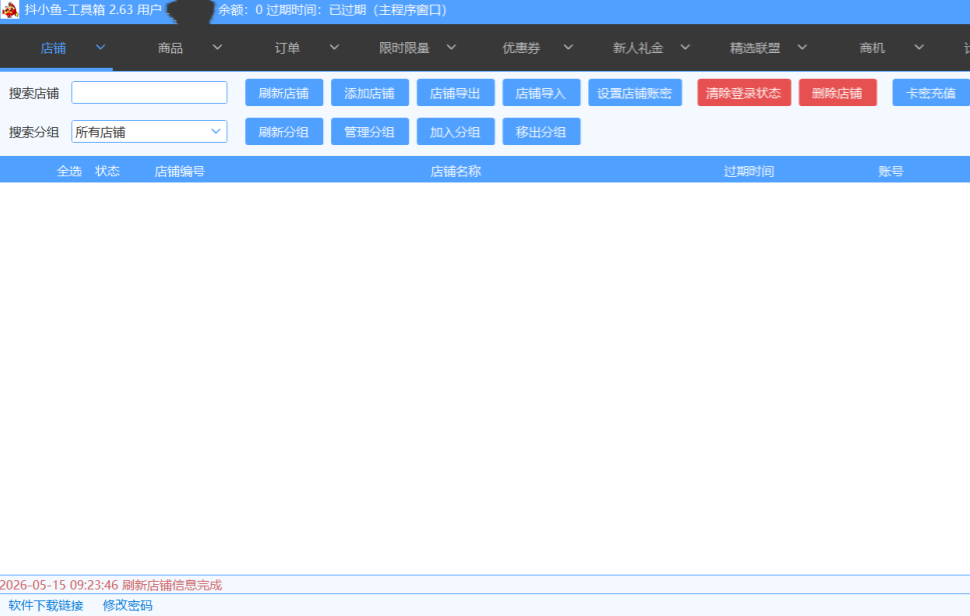970x616 pixels.
Task: Click the 账号 column header
Action: pyautogui.click(x=891, y=171)
